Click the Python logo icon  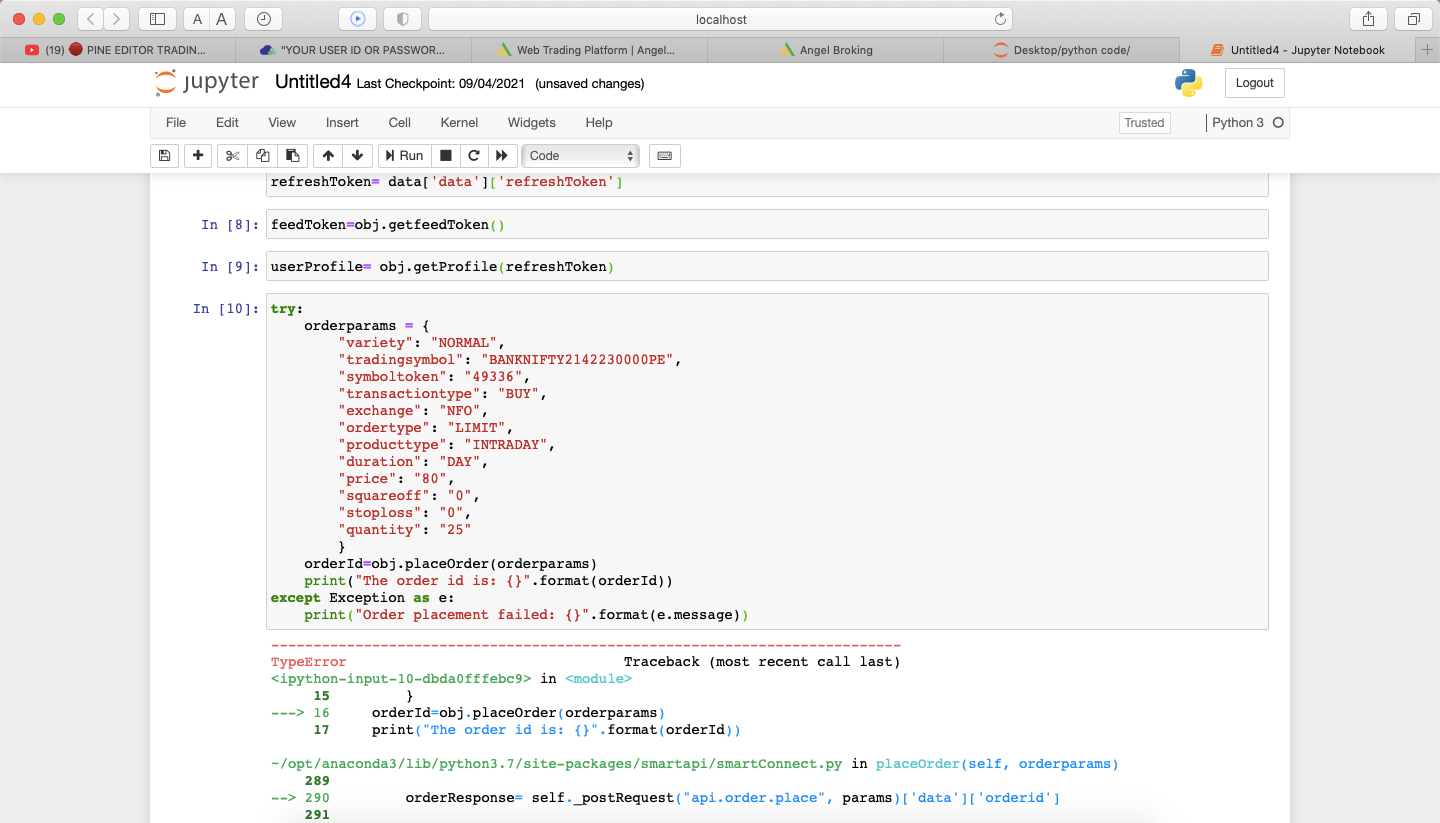[x=1189, y=83]
